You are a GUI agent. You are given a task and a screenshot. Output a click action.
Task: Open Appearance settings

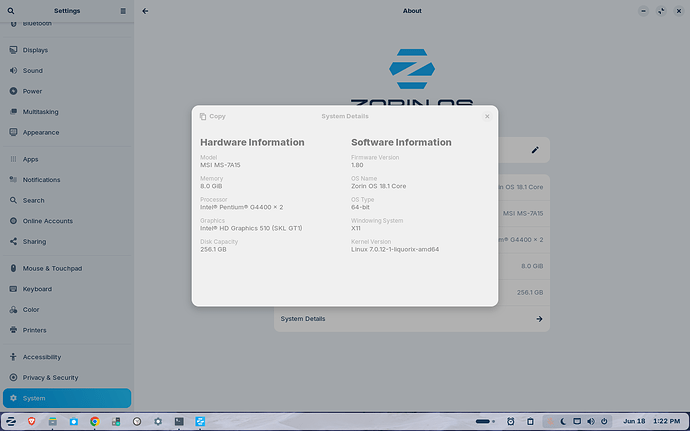tap(67, 133)
